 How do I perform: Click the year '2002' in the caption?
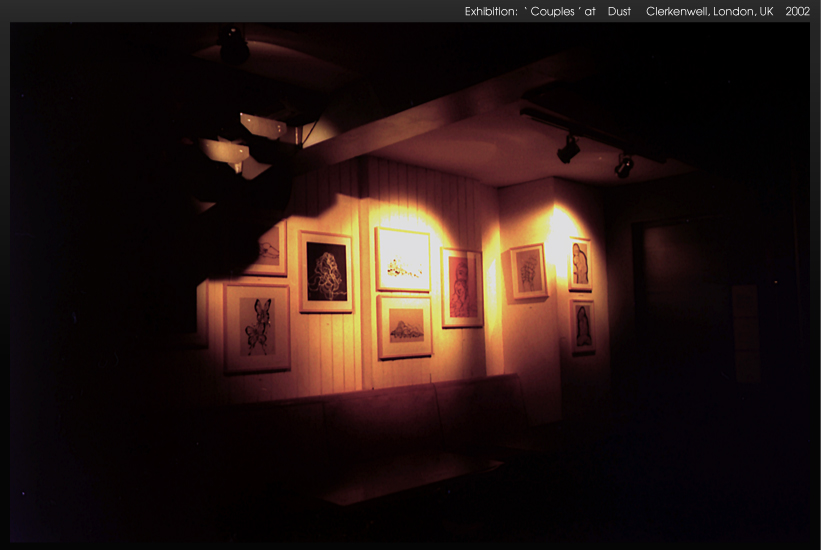coord(797,12)
